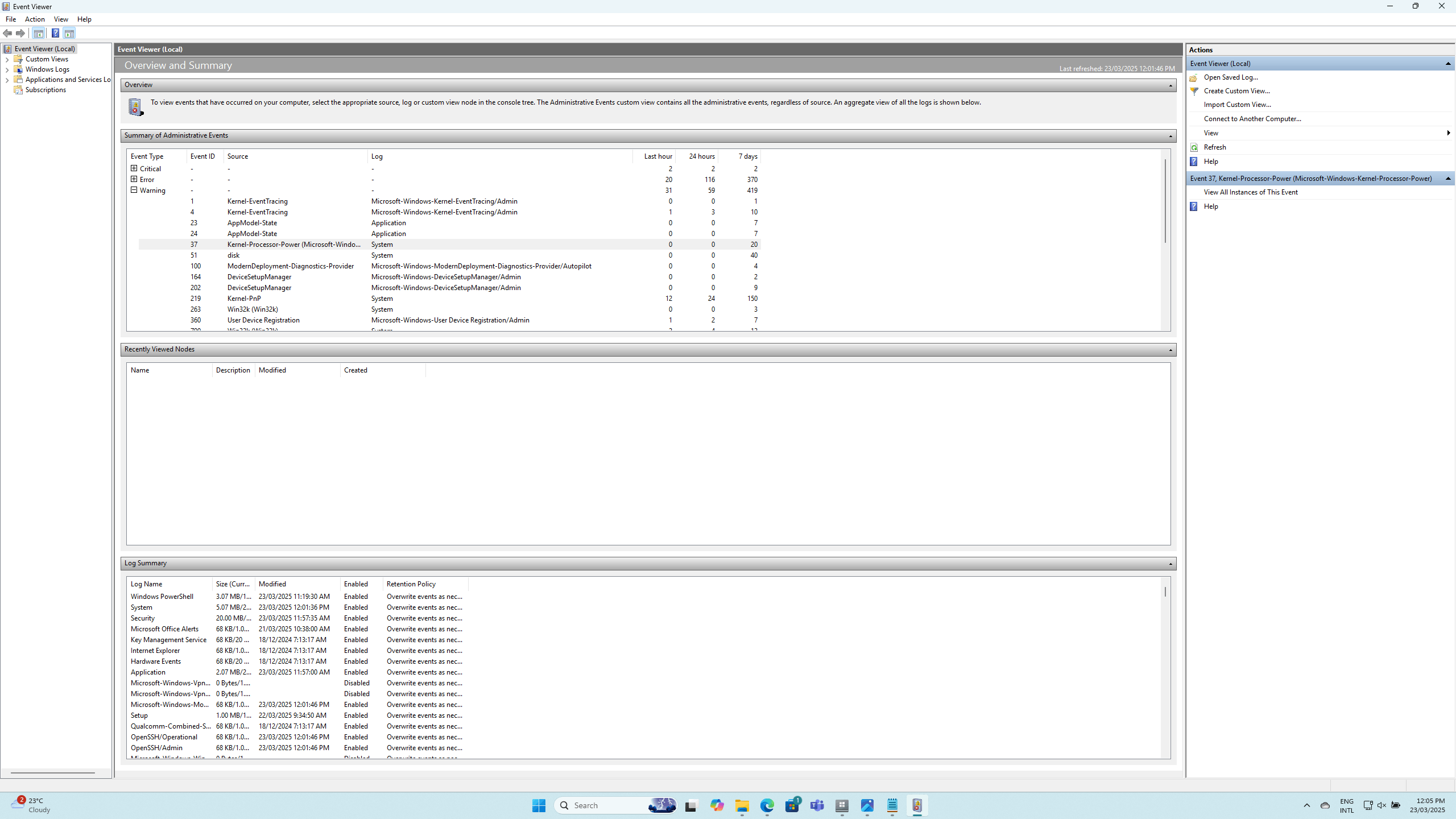
Task: Expand the Windows Logs tree node
Action: pos(7,69)
